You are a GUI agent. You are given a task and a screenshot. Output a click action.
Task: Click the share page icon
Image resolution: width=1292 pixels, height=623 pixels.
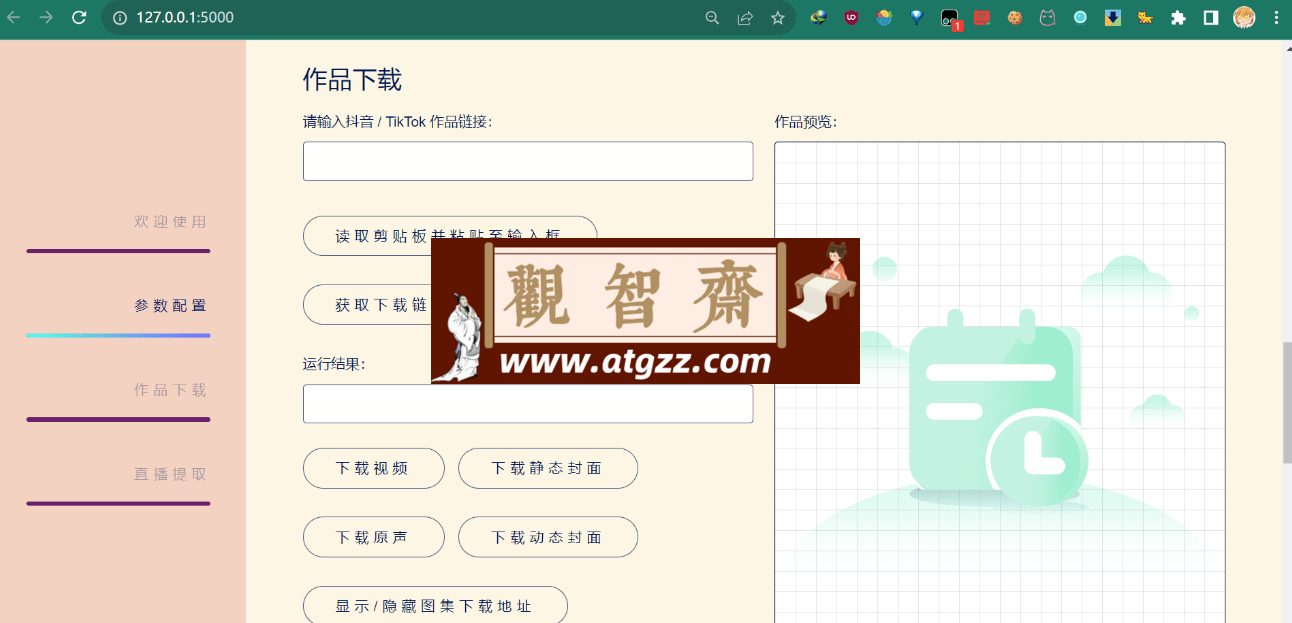pyautogui.click(x=745, y=17)
